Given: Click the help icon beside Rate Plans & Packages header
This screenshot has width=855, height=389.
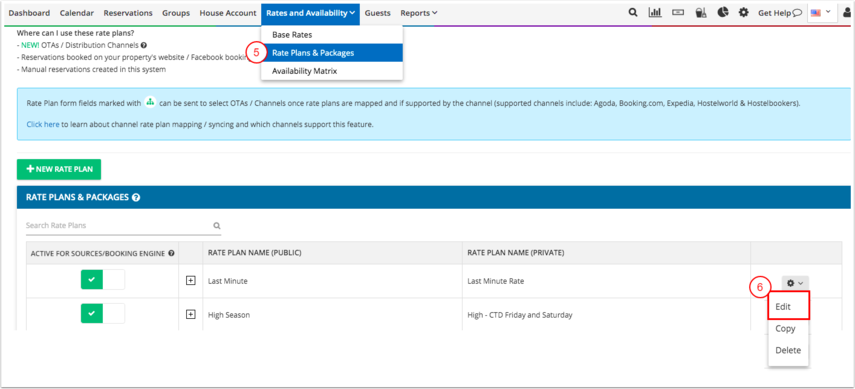Looking at the screenshot, I should [136, 198].
